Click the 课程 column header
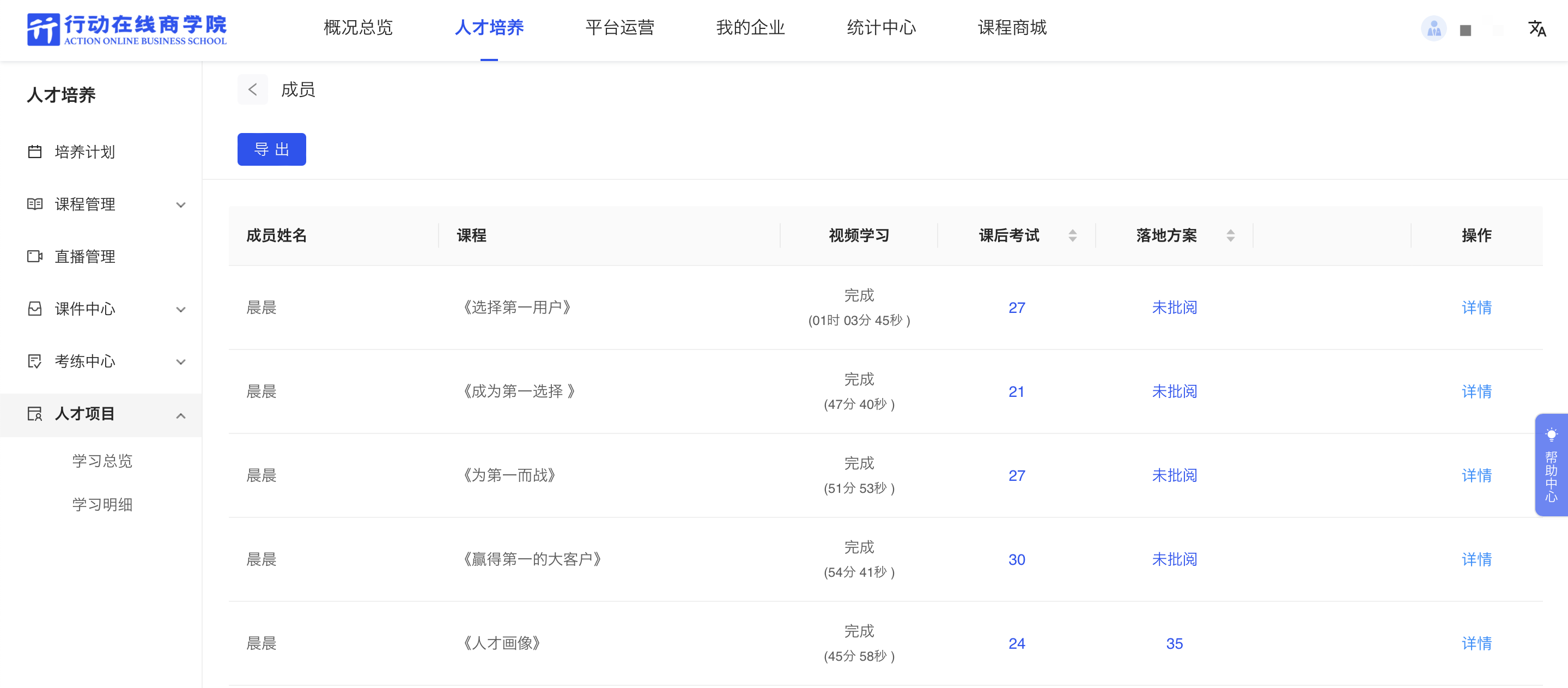The height and width of the screenshot is (688, 1568). (471, 235)
